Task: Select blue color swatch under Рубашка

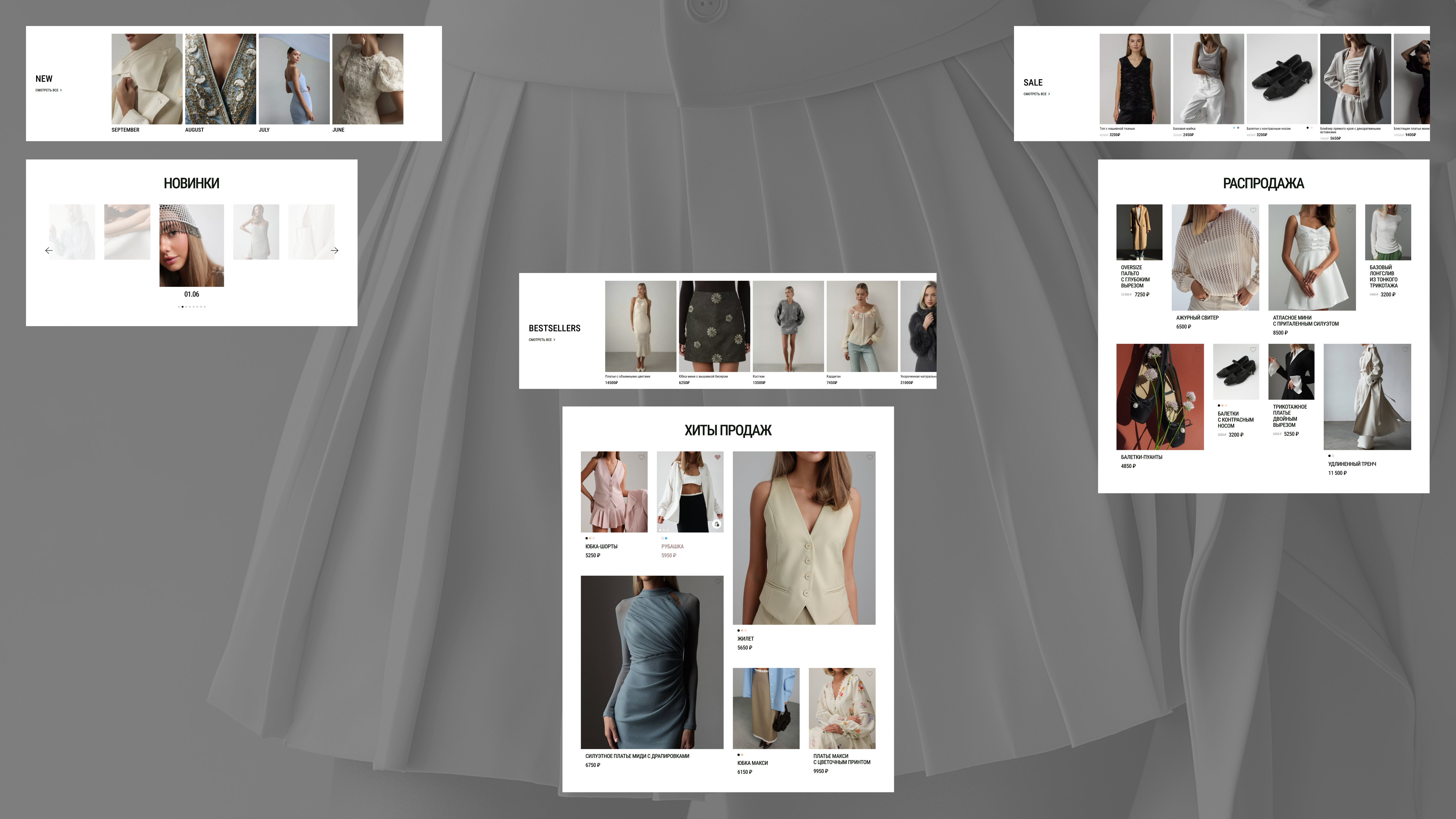Action: [x=666, y=538]
